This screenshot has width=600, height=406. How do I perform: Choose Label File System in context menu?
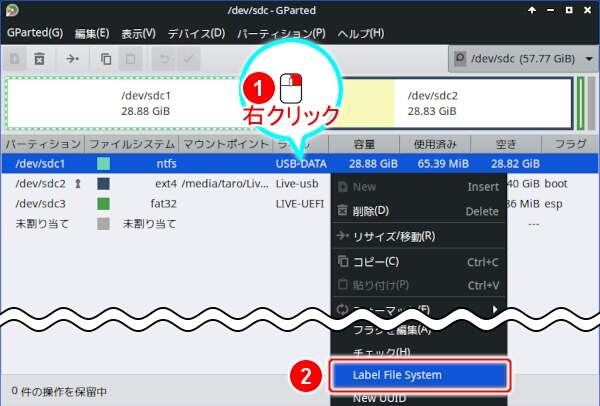coord(419,375)
